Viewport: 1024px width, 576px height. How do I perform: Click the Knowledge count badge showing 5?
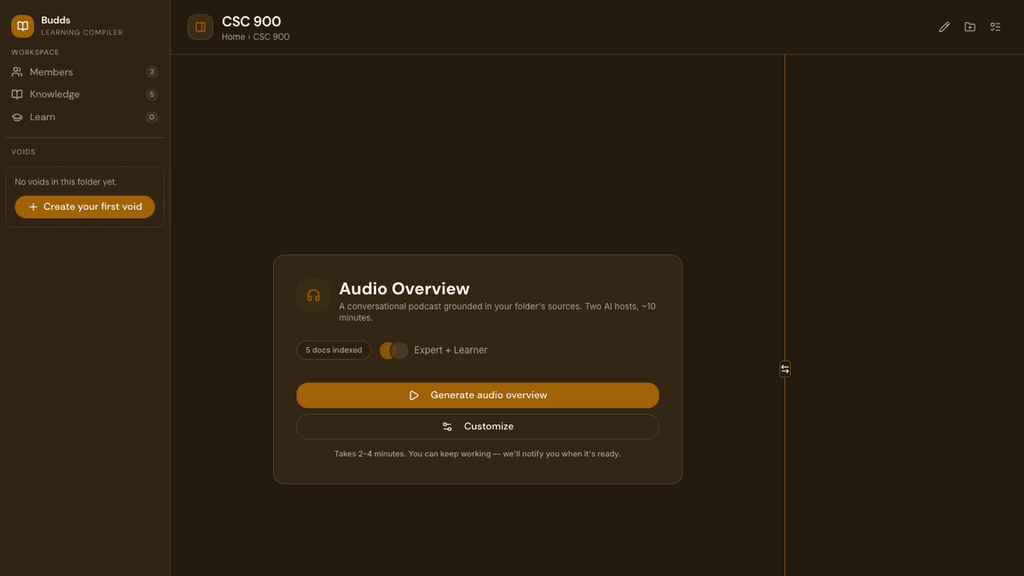click(x=152, y=94)
